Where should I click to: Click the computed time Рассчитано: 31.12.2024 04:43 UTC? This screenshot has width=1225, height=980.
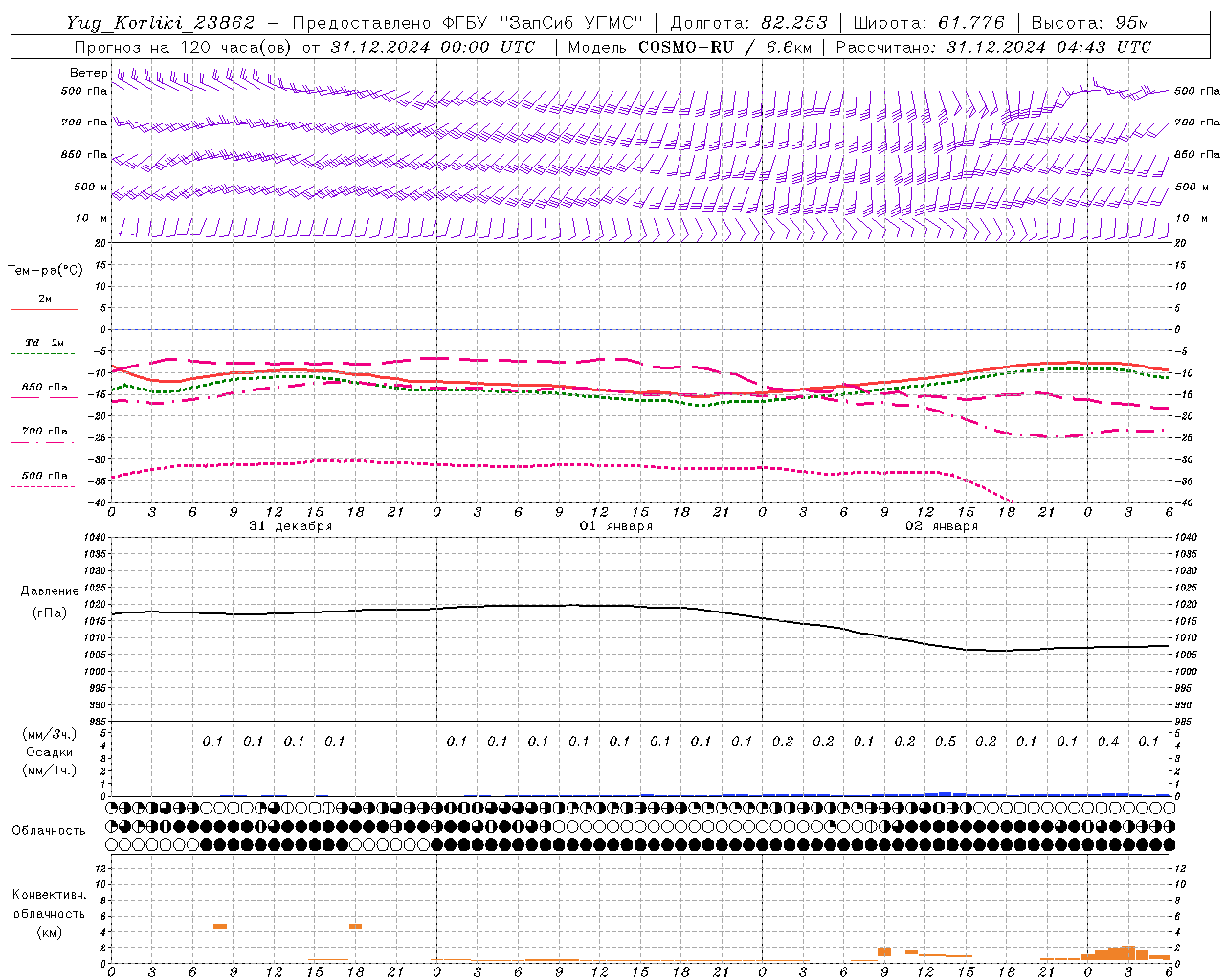[x=993, y=47]
